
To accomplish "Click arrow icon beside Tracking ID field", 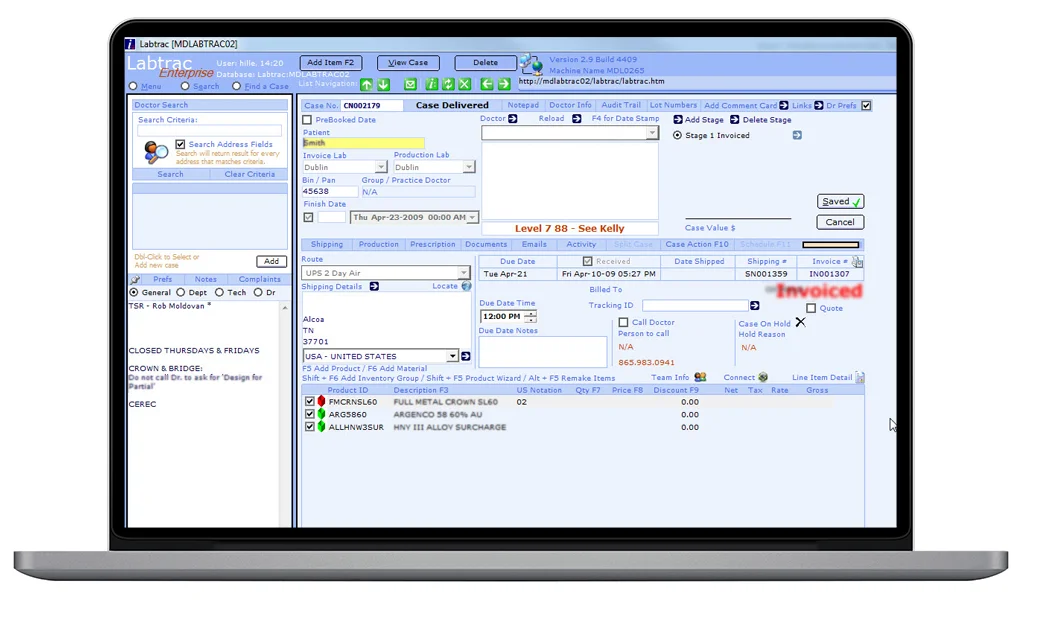I will click(x=755, y=306).
